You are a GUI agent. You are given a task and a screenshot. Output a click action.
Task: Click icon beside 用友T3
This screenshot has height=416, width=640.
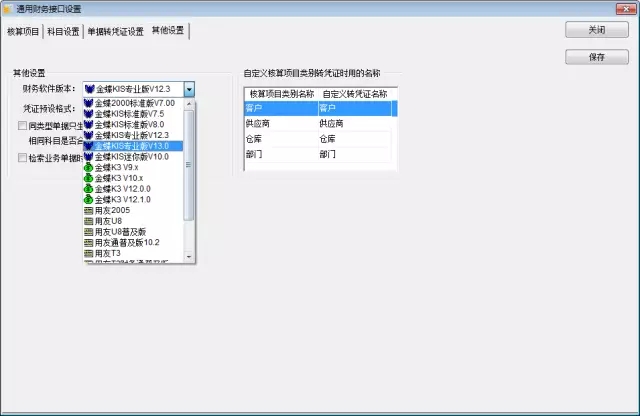[x=89, y=254]
